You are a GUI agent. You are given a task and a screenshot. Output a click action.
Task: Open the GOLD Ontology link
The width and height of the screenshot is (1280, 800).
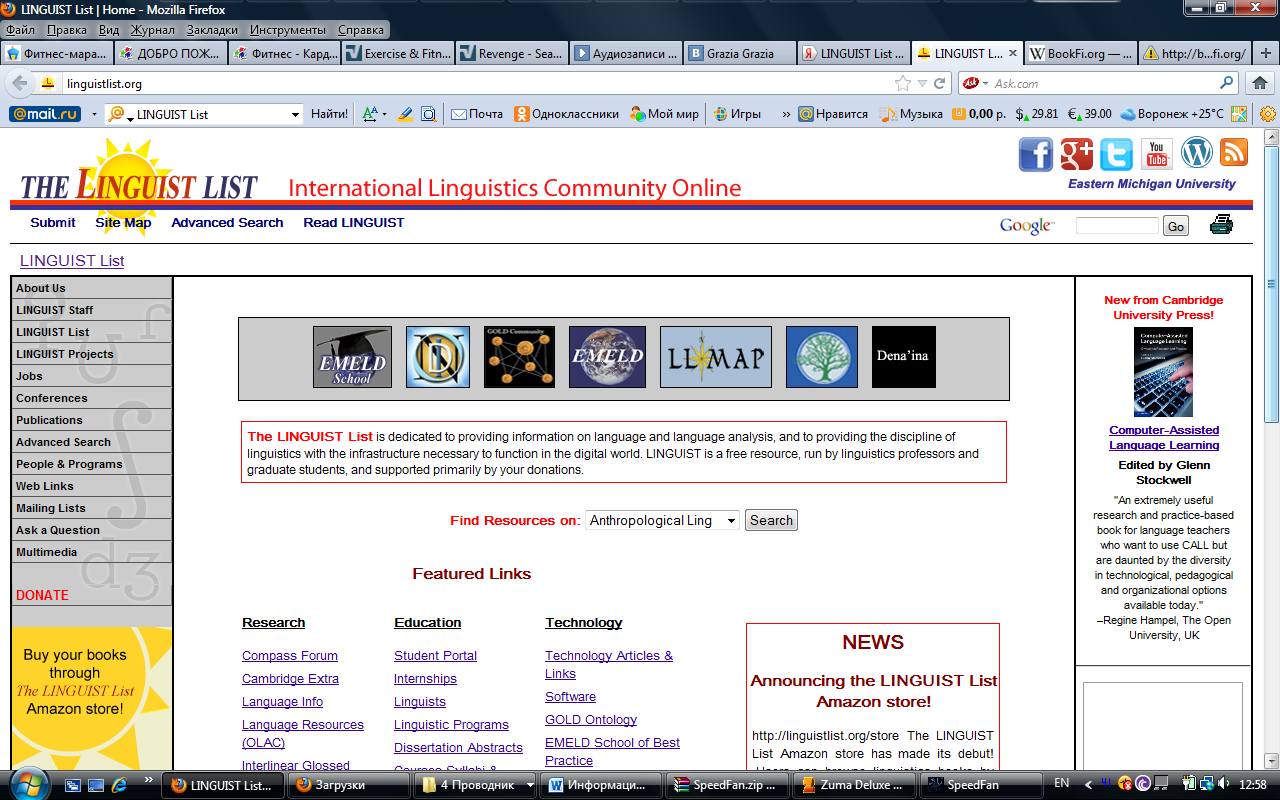tap(591, 720)
